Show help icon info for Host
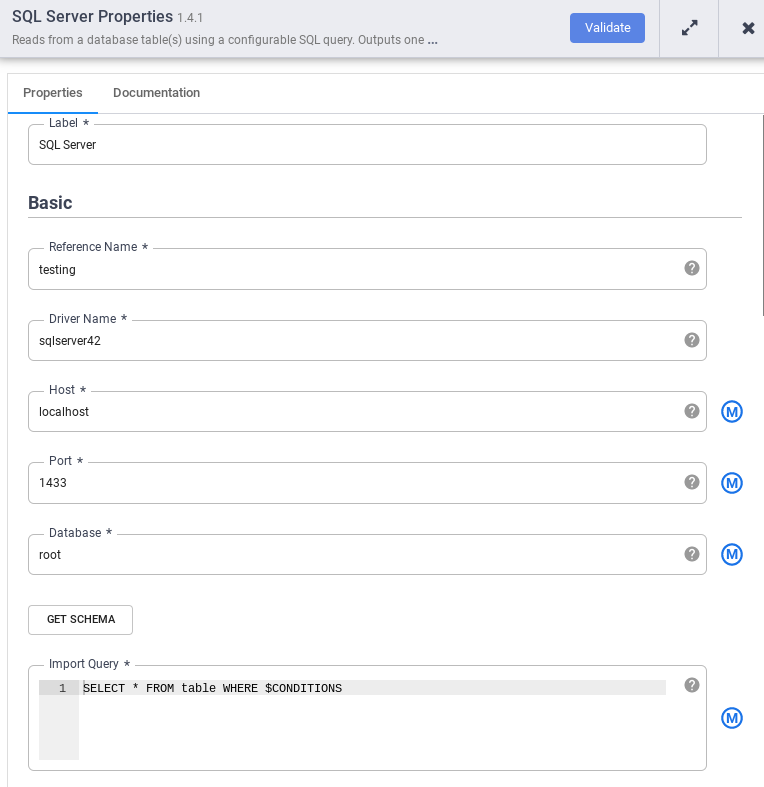This screenshot has width=764, height=787. (x=691, y=411)
